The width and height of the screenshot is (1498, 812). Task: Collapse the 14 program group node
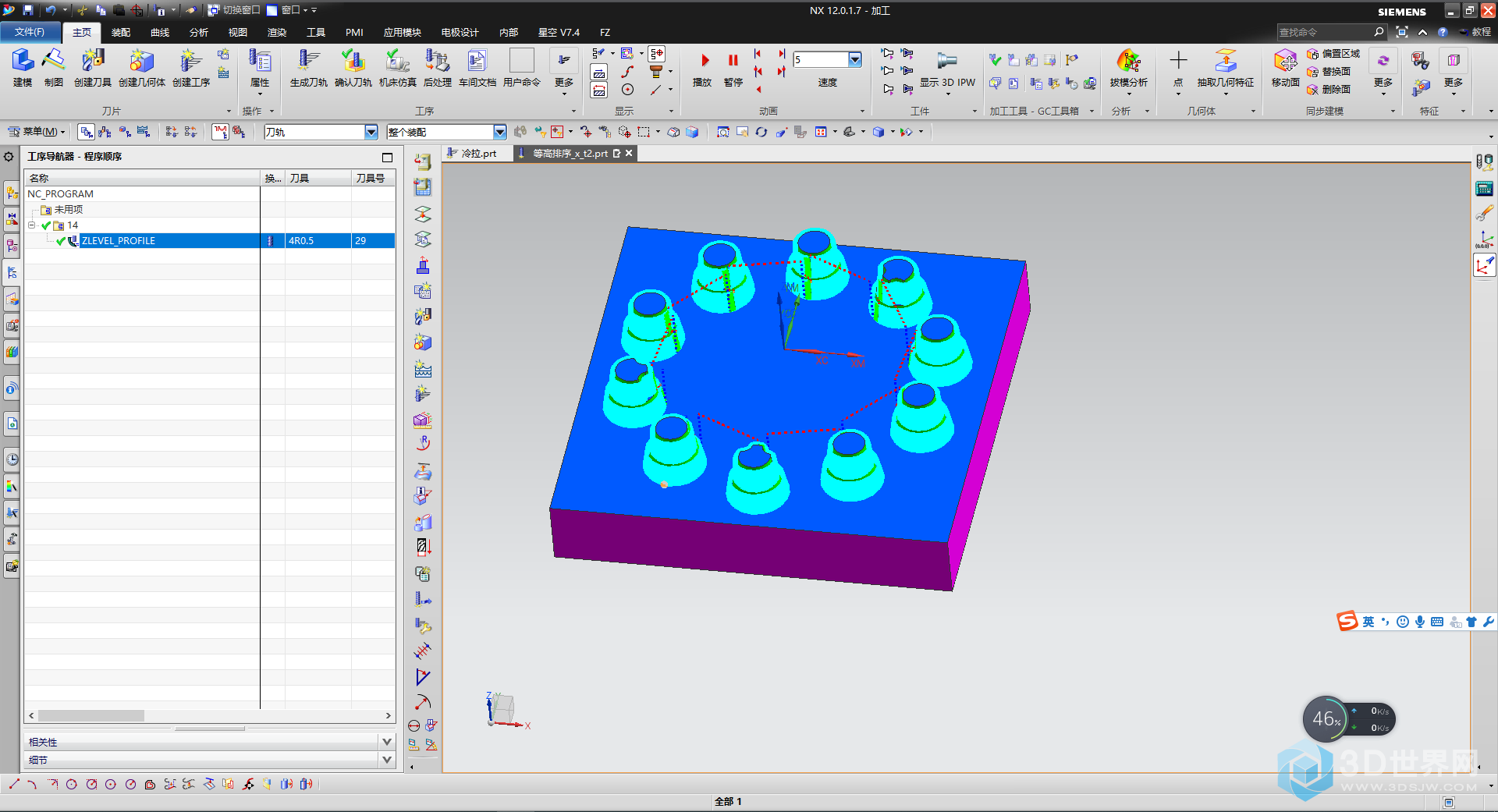point(32,225)
